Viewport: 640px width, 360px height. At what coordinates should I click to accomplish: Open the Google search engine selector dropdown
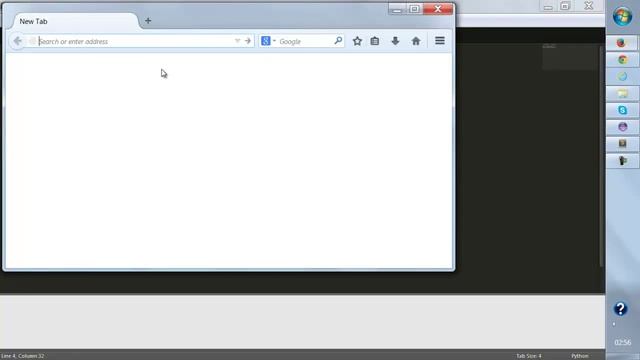click(x=268, y=41)
